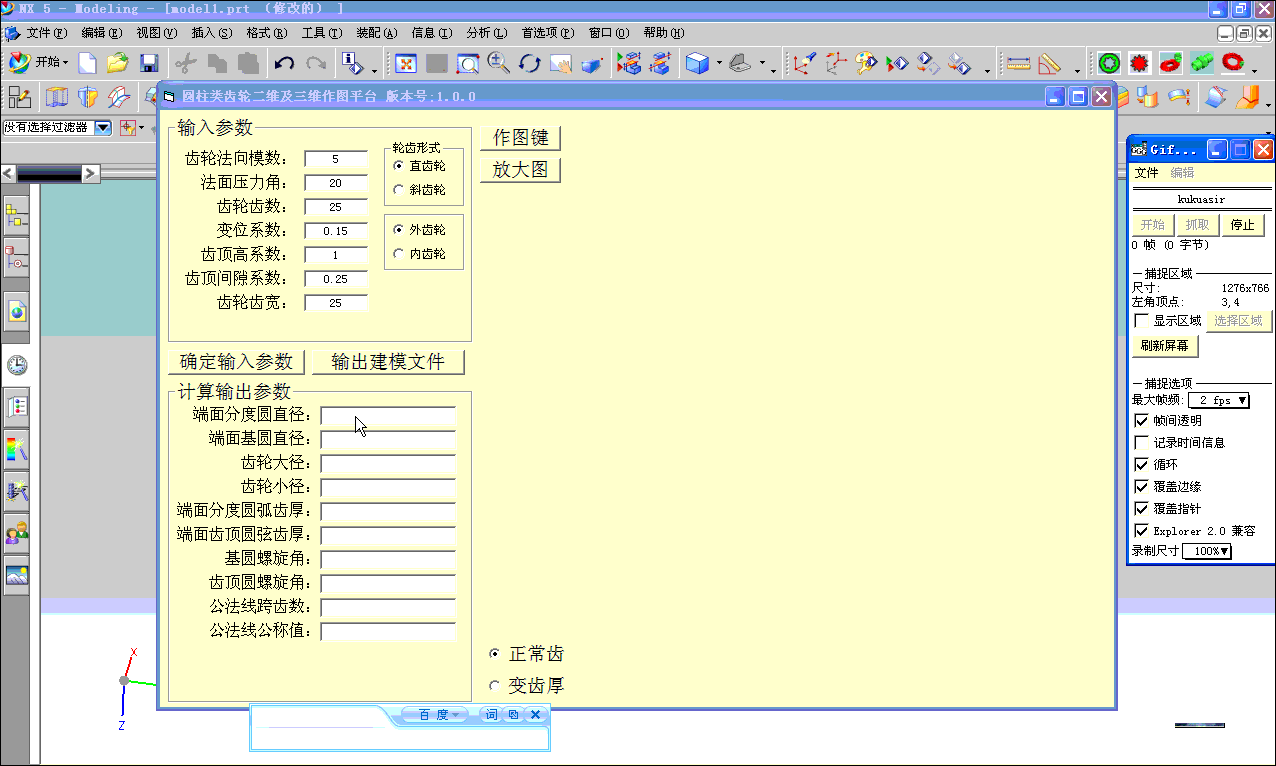Toggle the 循环 checkbox in Gif window
Image resolution: width=1276 pixels, height=766 pixels.
pyautogui.click(x=1142, y=465)
